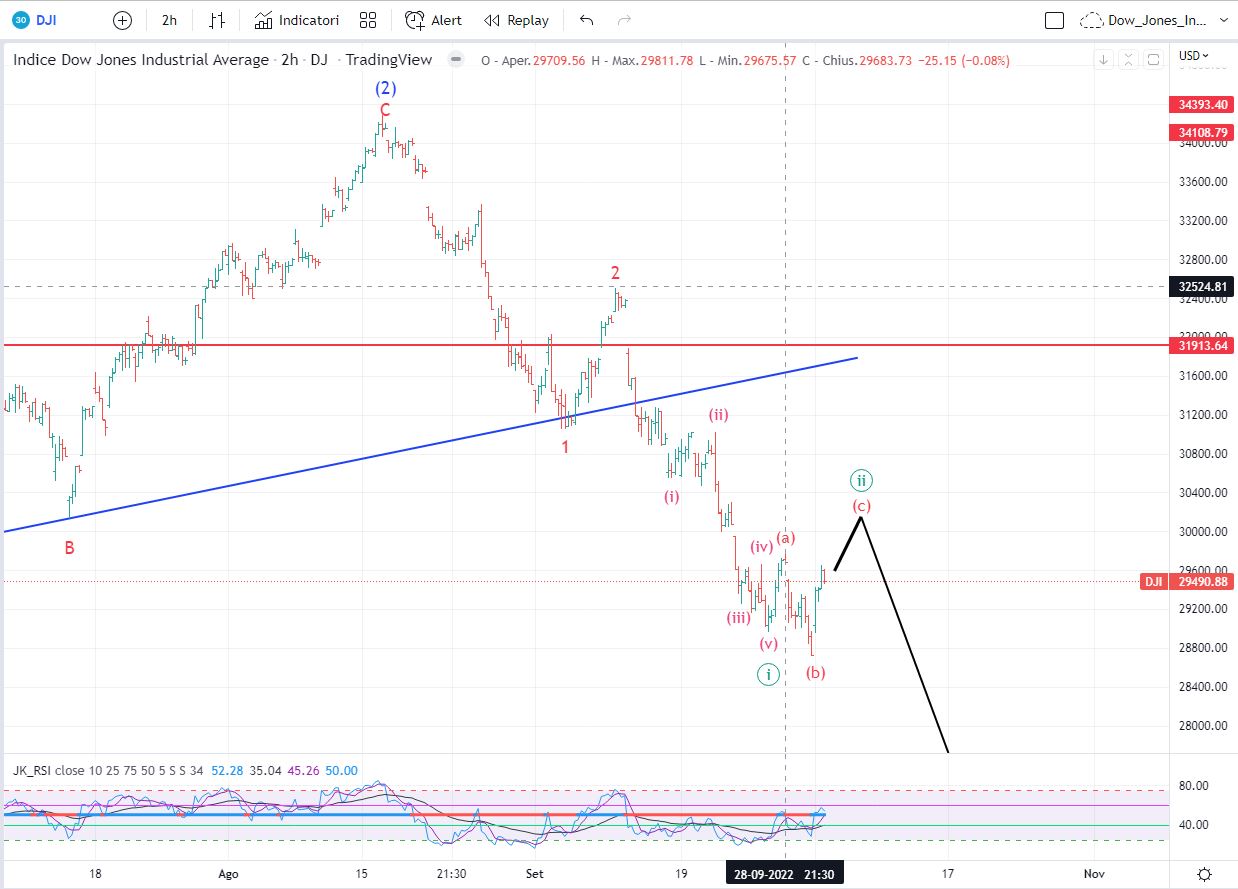Image resolution: width=1238 pixels, height=889 pixels.
Task: Open the layout selection square icon
Action: point(1053,20)
